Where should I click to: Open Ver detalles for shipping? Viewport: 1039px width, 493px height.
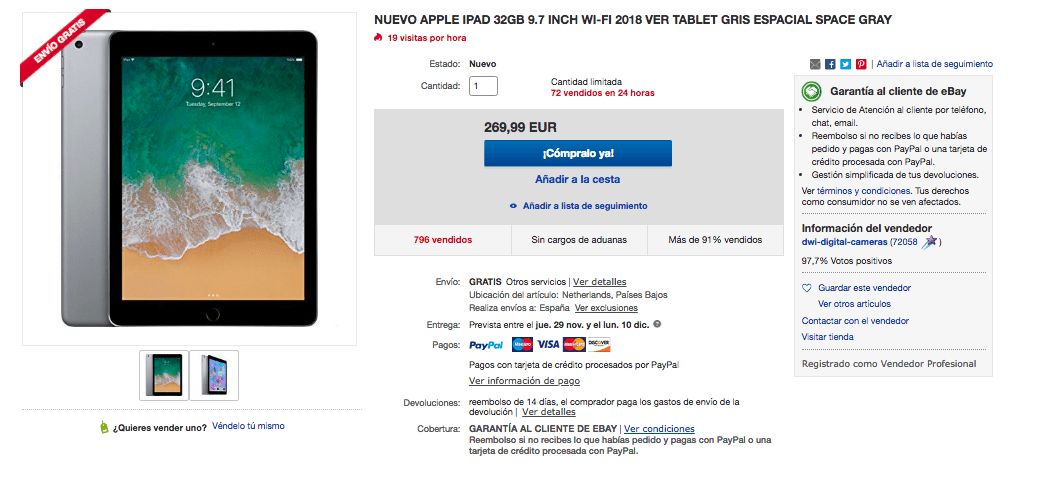(600, 282)
